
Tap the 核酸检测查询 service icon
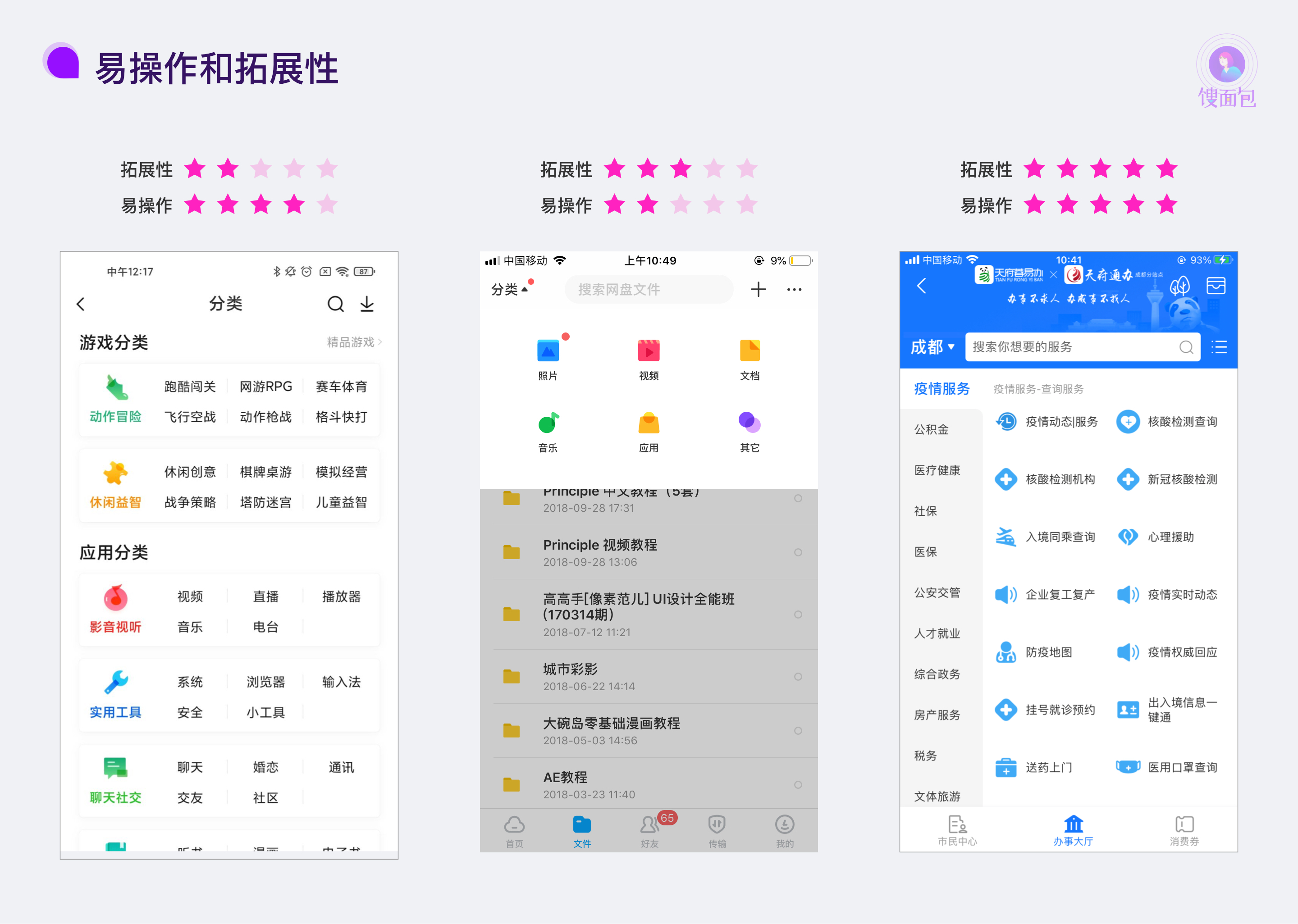click(x=1170, y=422)
